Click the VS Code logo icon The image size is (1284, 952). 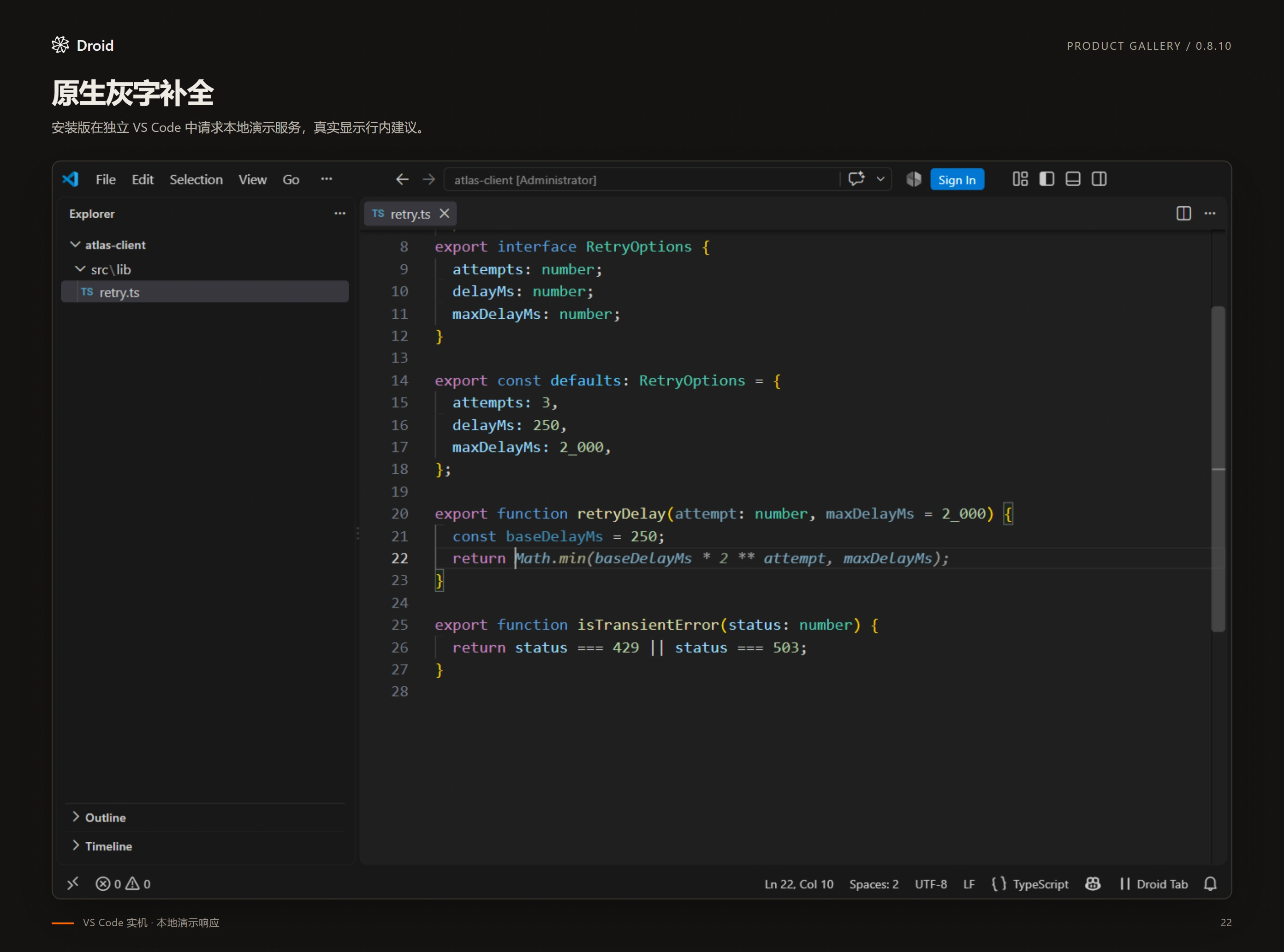pyautogui.click(x=70, y=179)
